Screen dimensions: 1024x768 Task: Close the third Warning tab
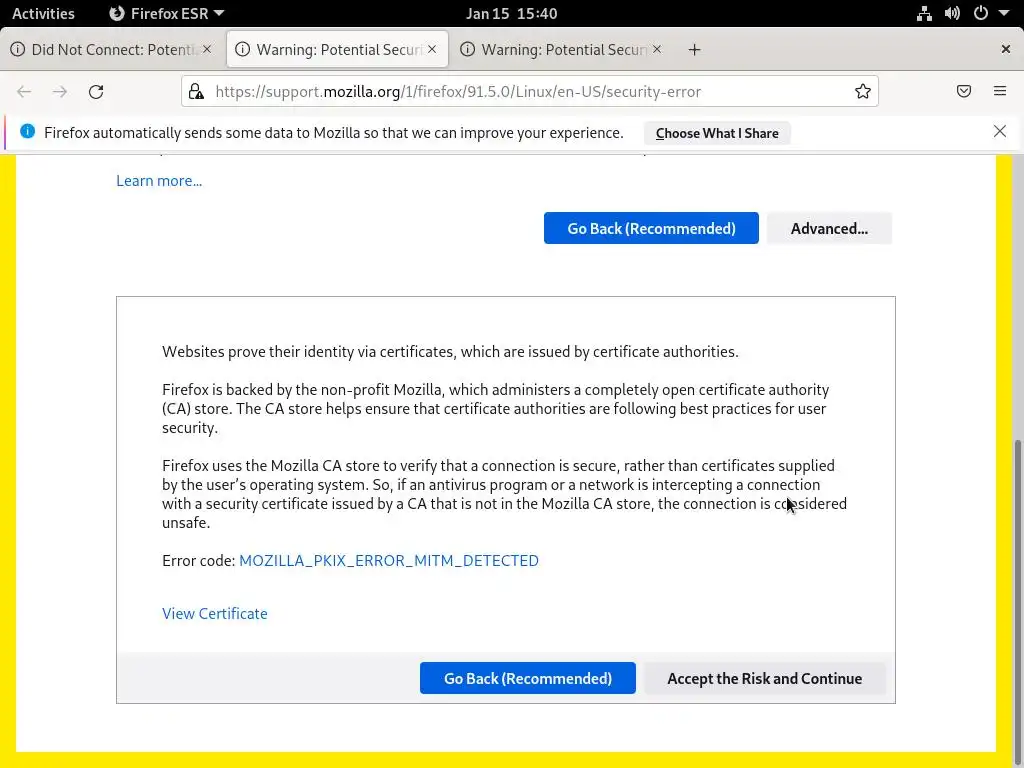[657, 49]
